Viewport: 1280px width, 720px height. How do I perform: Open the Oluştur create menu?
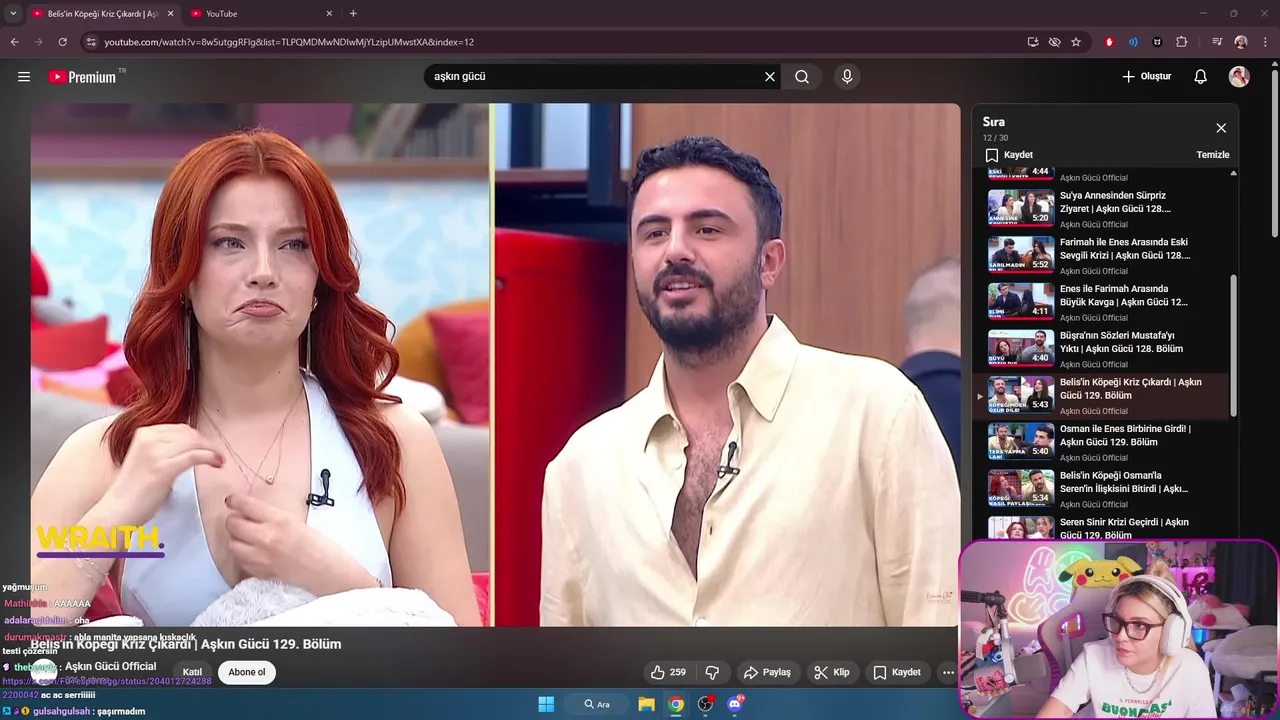[1146, 77]
